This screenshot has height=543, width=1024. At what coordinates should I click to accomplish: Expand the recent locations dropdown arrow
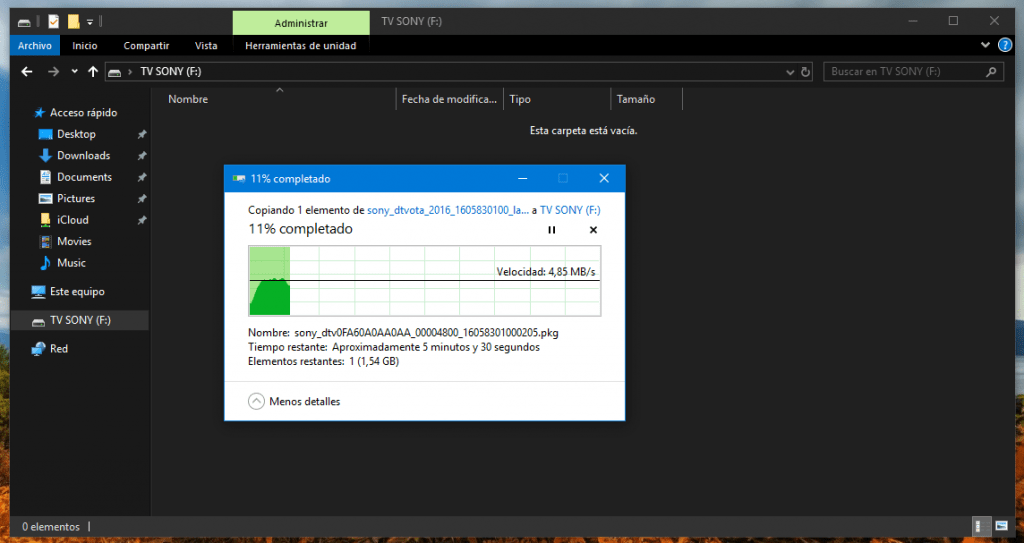click(x=74, y=72)
